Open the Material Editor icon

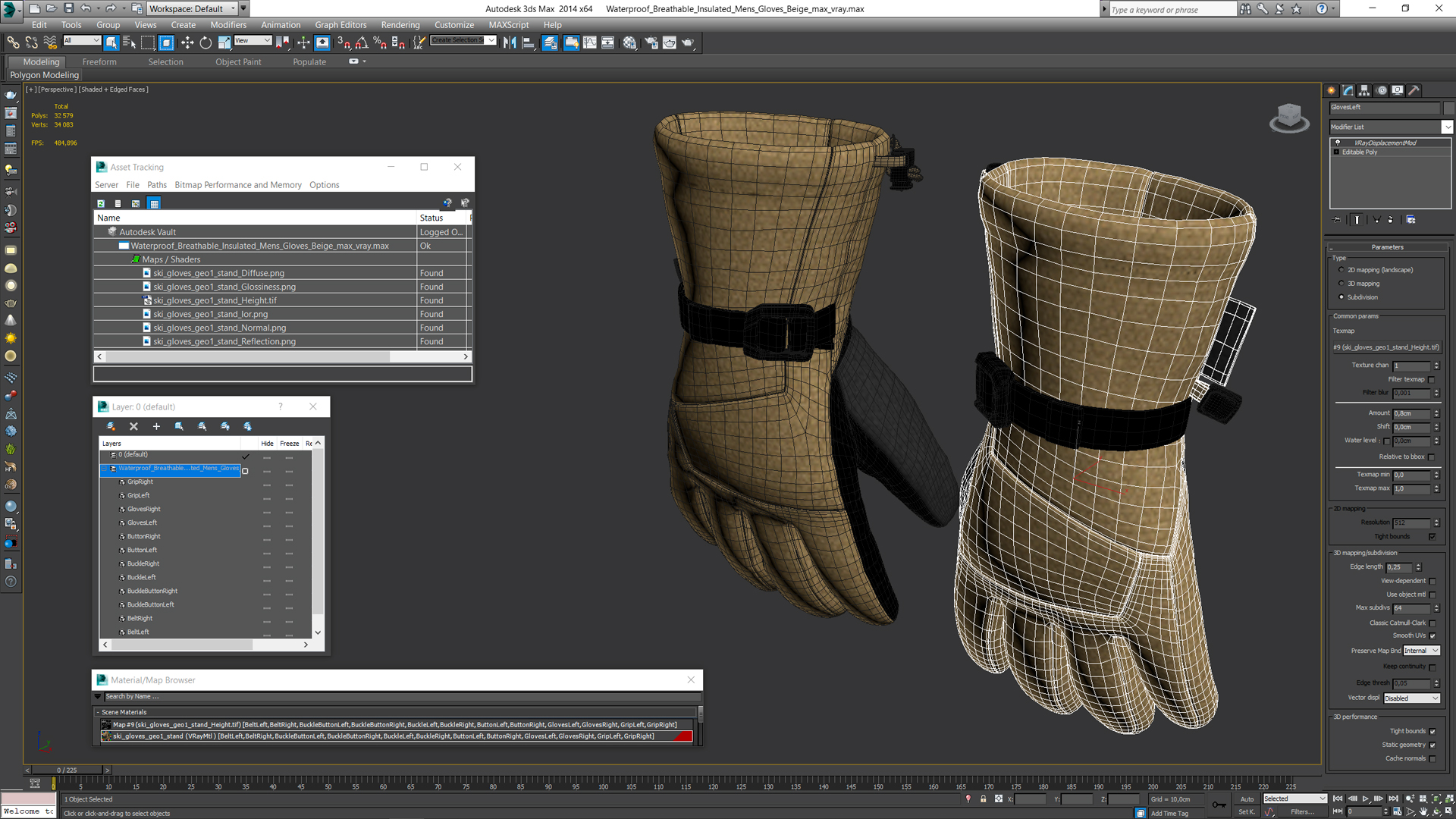click(x=629, y=43)
